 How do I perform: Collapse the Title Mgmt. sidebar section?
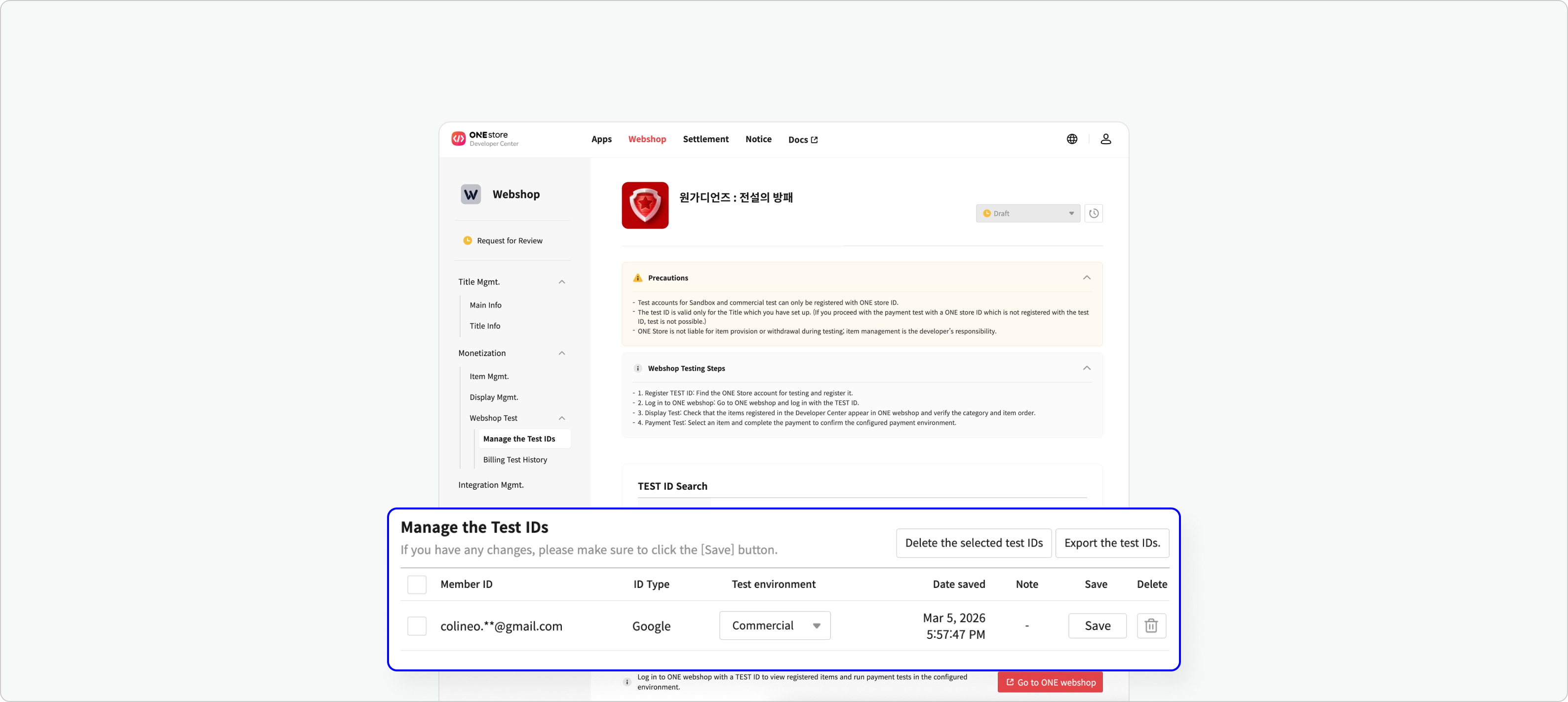pyautogui.click(x=561, y=282)
